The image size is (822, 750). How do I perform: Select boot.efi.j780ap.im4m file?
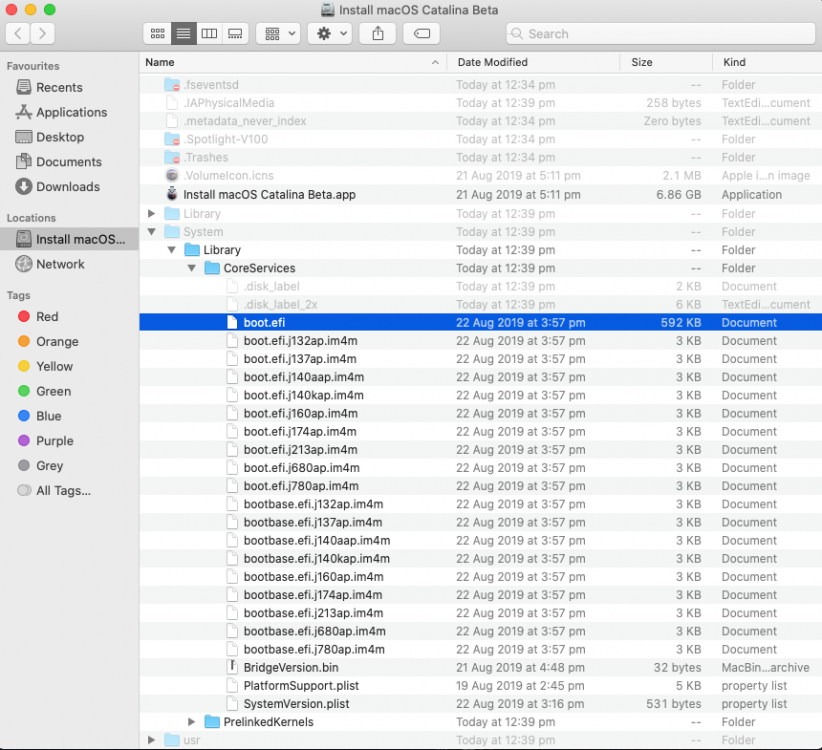tap(480, 486)
